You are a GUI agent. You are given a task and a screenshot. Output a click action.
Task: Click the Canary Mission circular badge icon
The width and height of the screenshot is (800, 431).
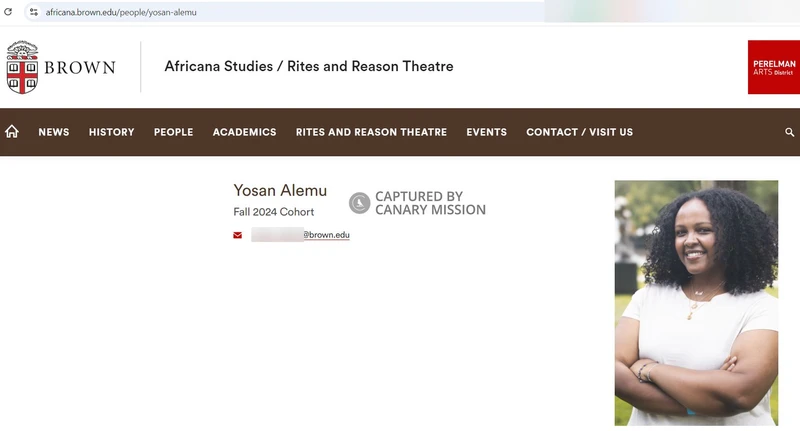359,203
